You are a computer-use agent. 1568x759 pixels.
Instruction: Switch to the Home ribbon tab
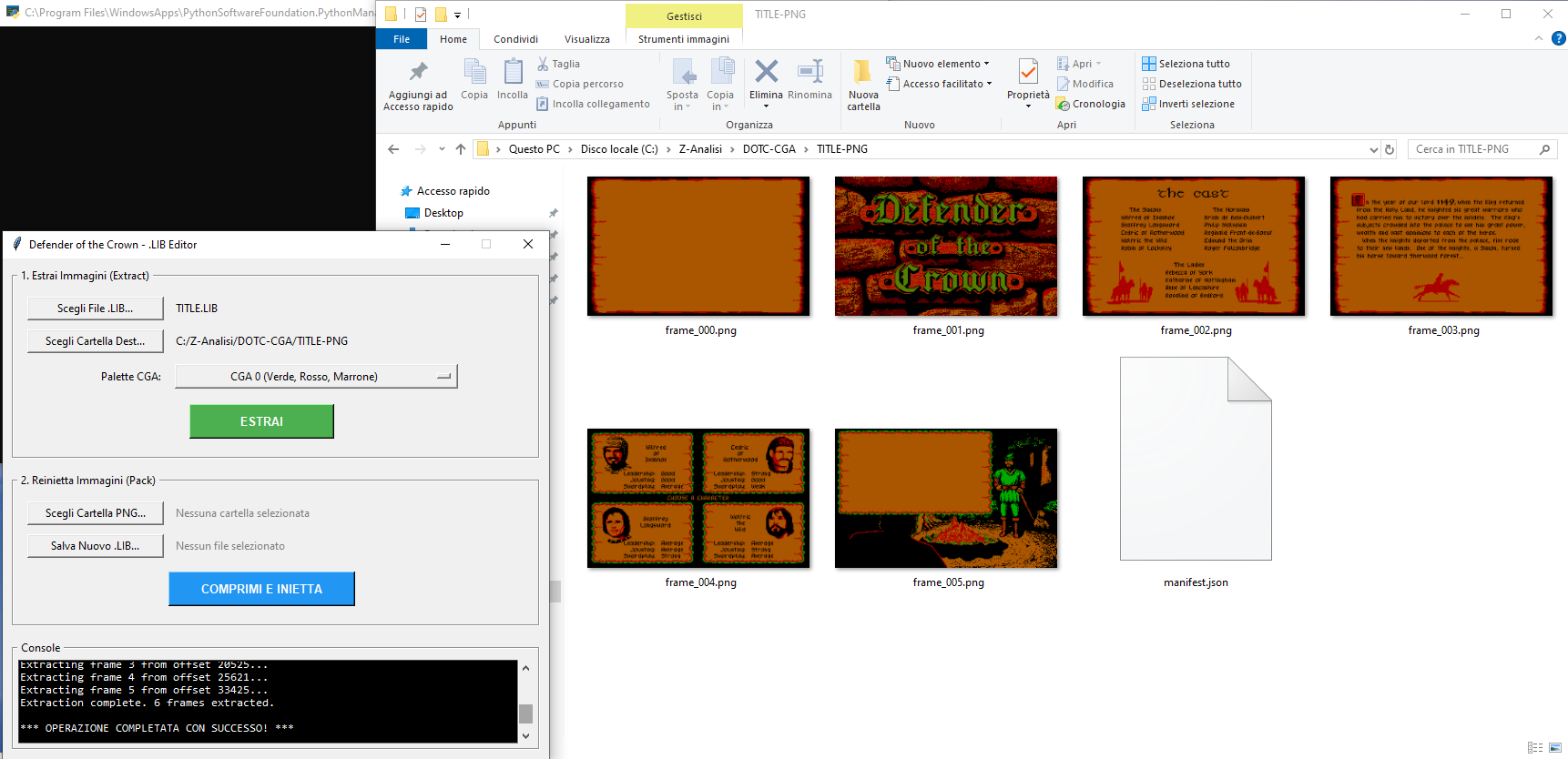pyautogui.click(x=453, y=39)
